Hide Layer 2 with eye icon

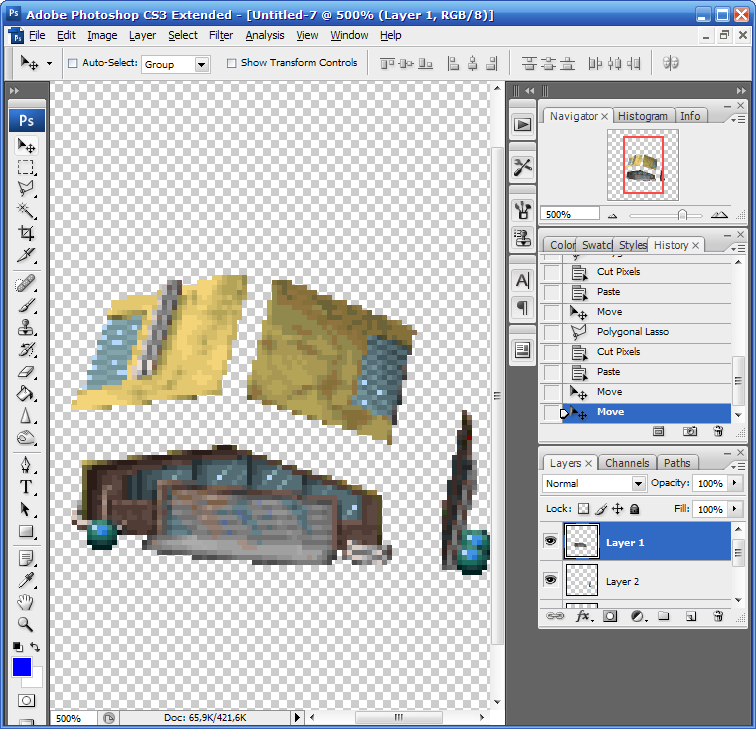[550, 580]
